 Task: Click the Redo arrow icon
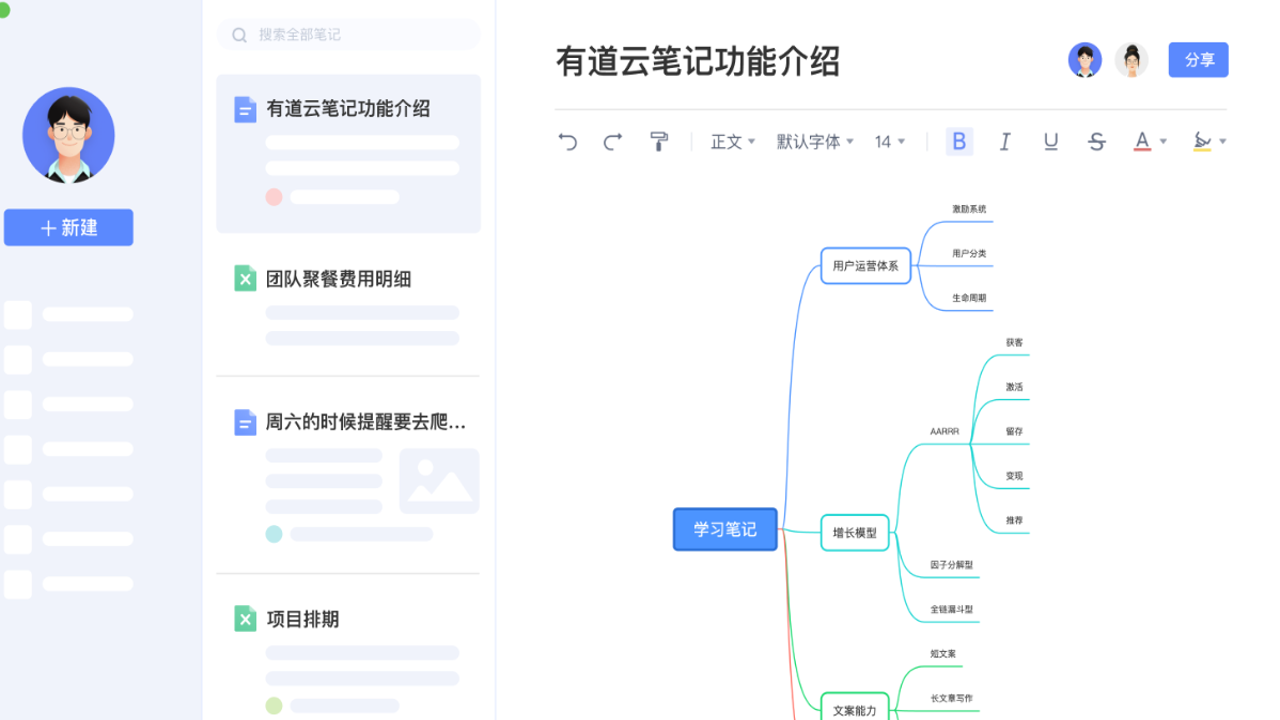[613, 142]
